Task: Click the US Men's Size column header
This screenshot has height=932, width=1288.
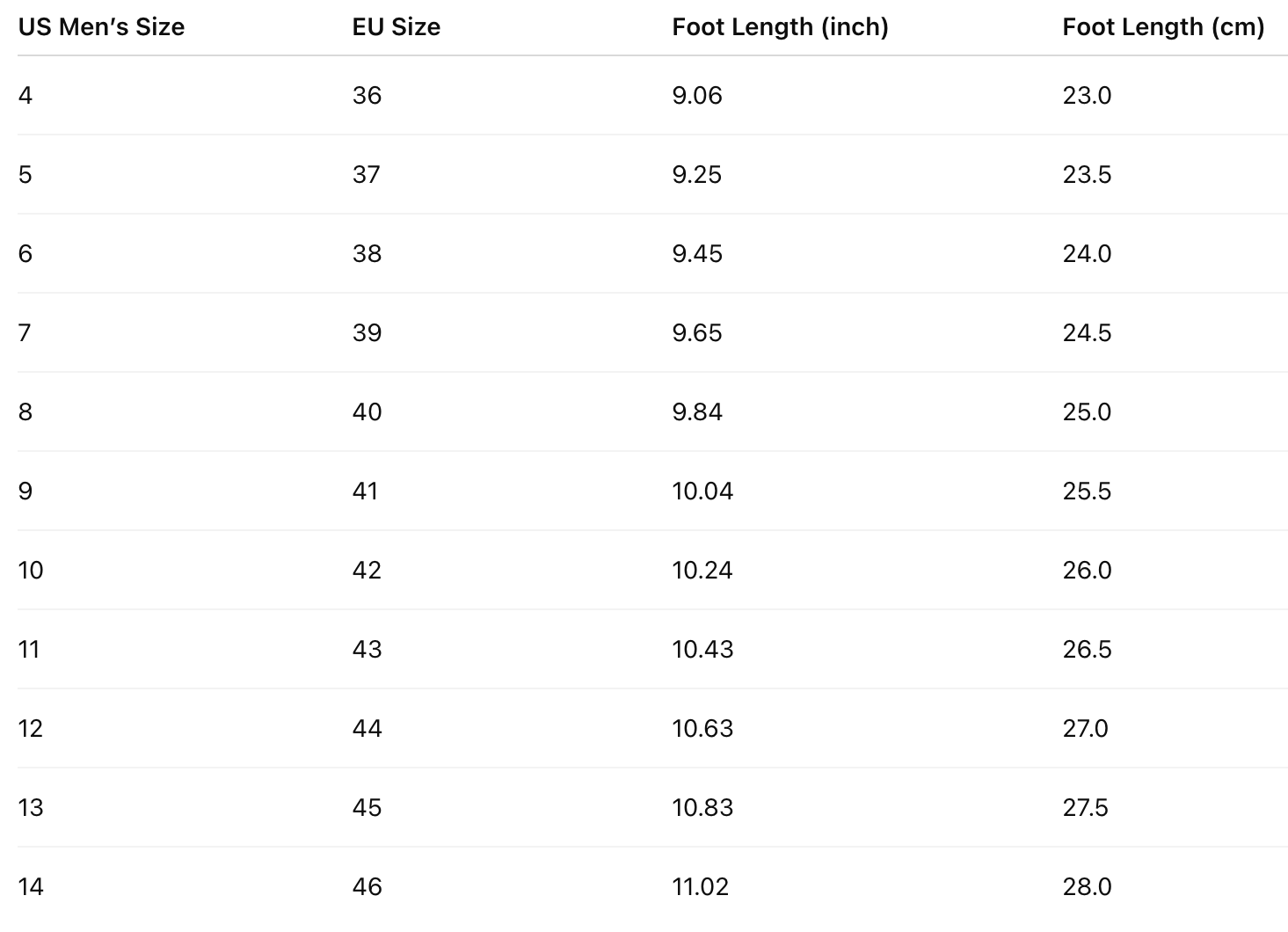Action: click(101, 27)
